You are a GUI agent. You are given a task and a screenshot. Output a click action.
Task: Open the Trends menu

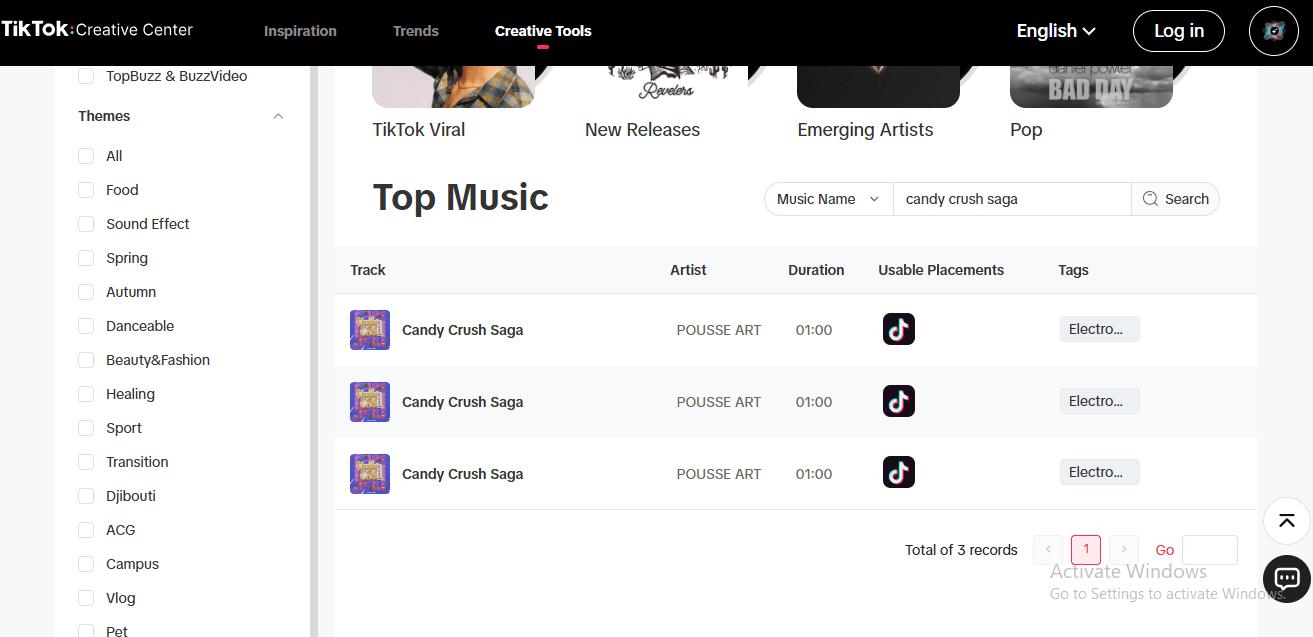[x=416, y=31]
